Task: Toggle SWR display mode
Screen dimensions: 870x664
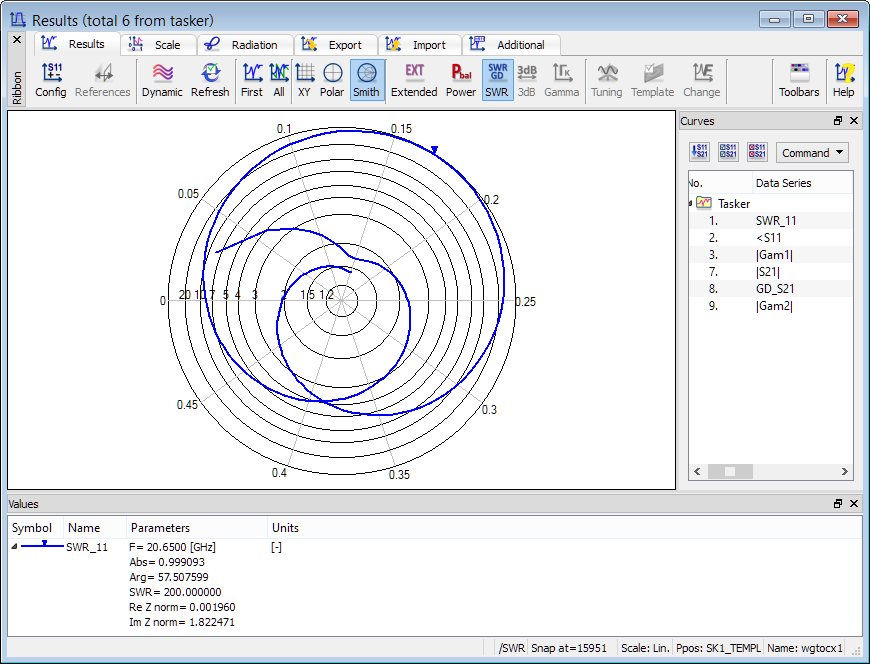Action: point(497,79)
